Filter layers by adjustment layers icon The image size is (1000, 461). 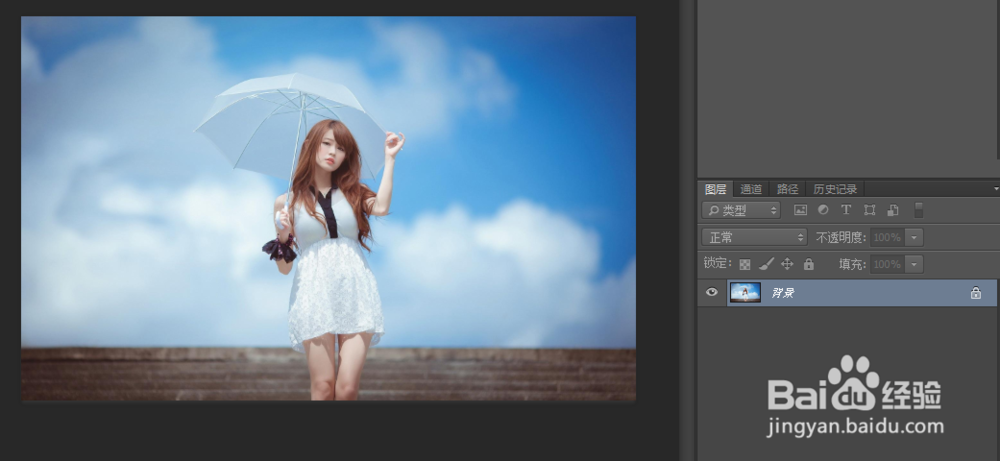click(823, 210)
